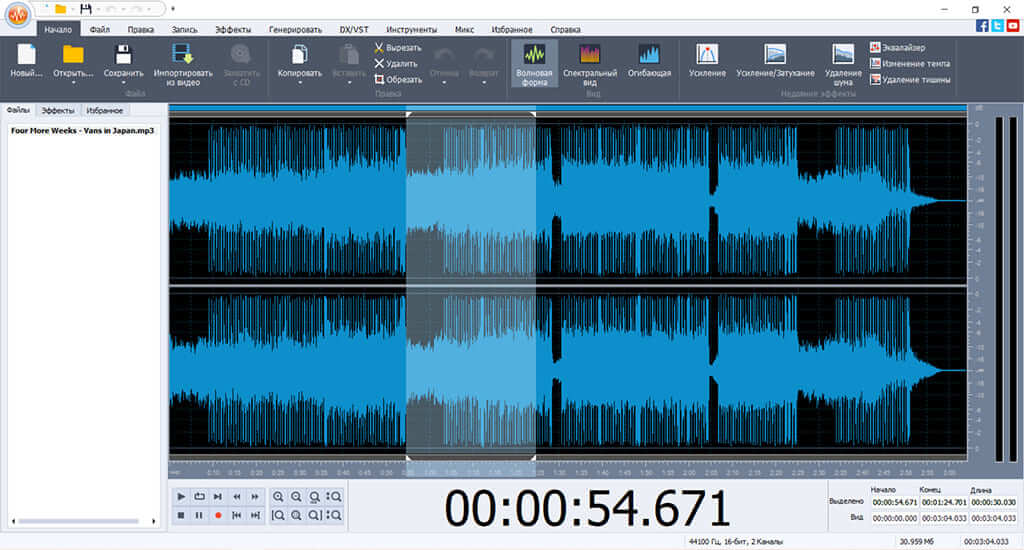Click the Сохранить floppy disk icon
Image resolution: width=1024 pixels, height=550 pixels.
tap(123, 56)
